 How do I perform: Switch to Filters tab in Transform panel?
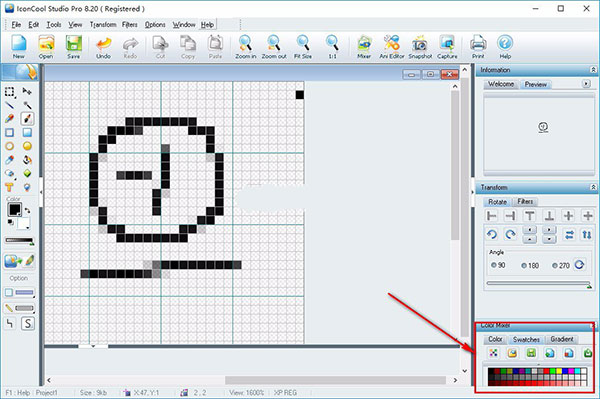click(525, 201)
